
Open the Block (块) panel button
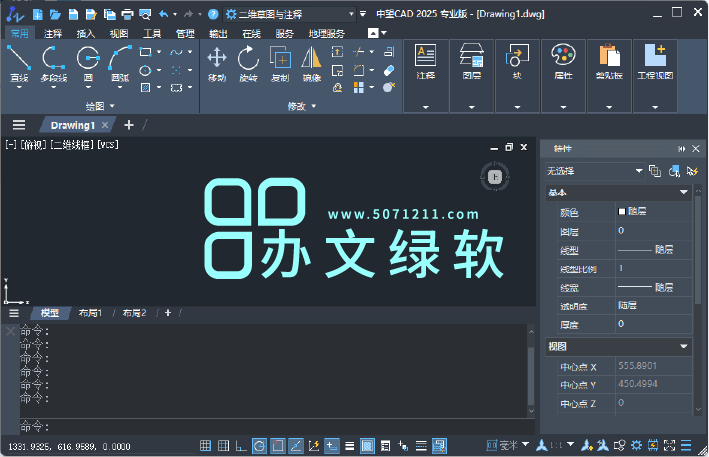pos(517,75)
